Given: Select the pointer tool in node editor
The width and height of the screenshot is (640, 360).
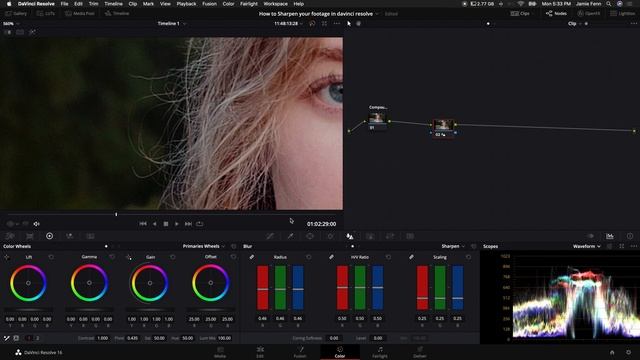Looking at the screenshot, I should coord(349,24).
